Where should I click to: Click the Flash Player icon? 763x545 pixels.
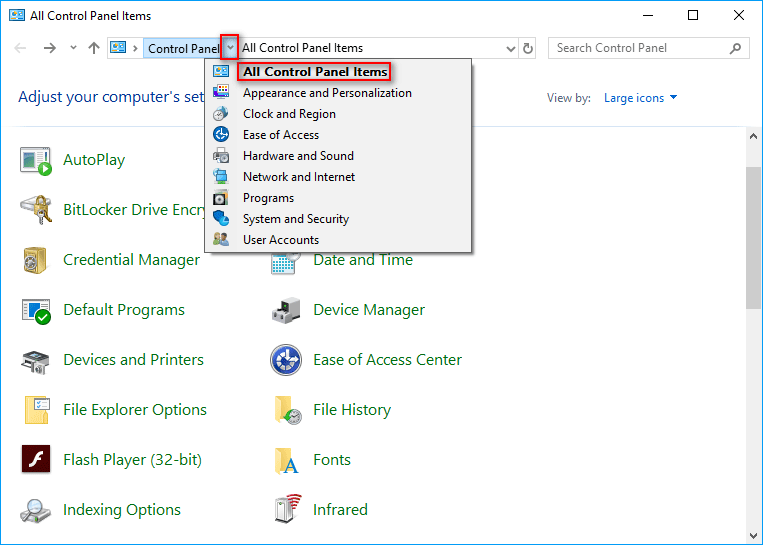(36, 459)
